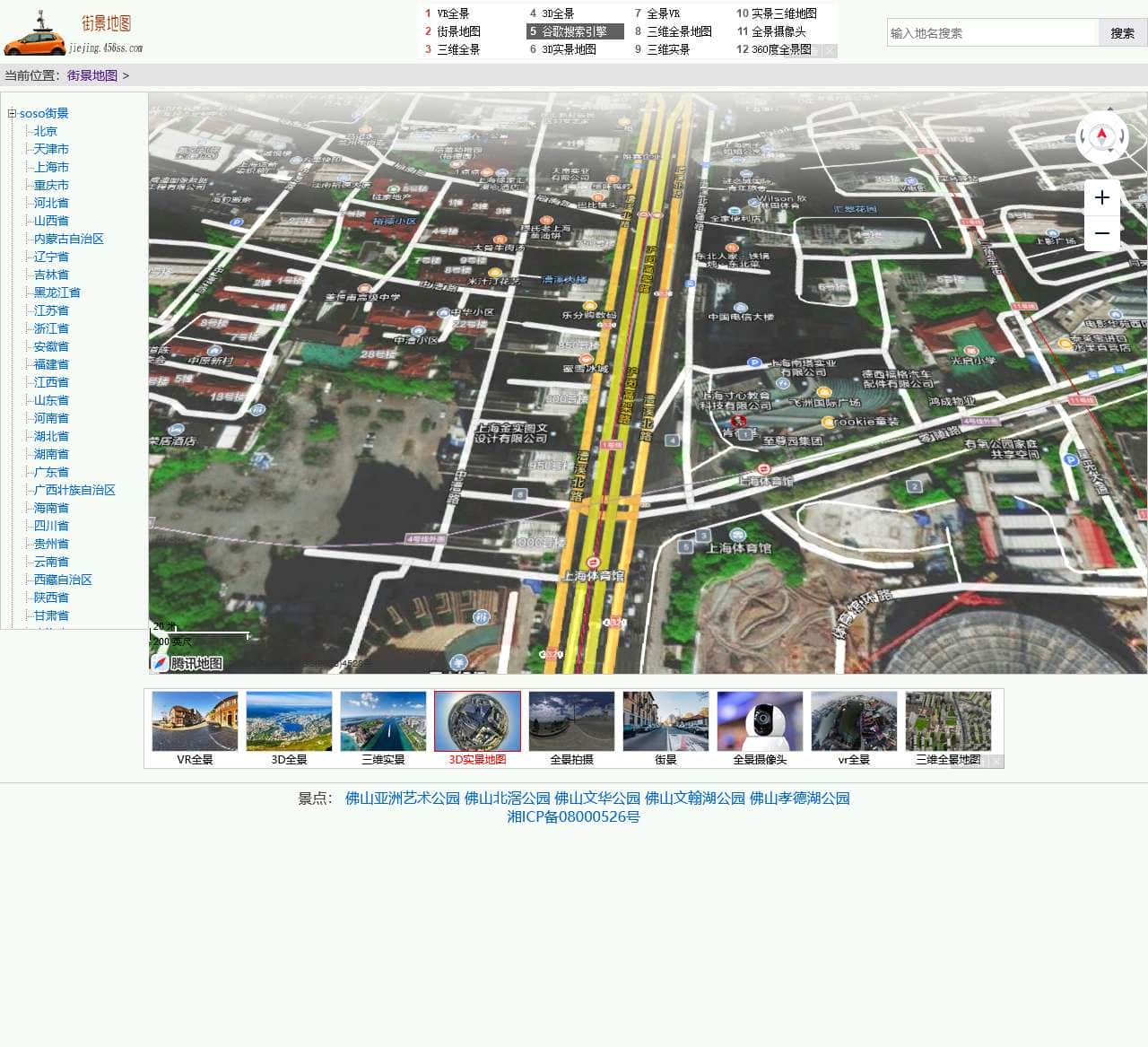Image resolution: width=1148 pixels, height=1047 pixels.
Task: Select 福建省 in the region tree
Action: click(x=51, y=364)
